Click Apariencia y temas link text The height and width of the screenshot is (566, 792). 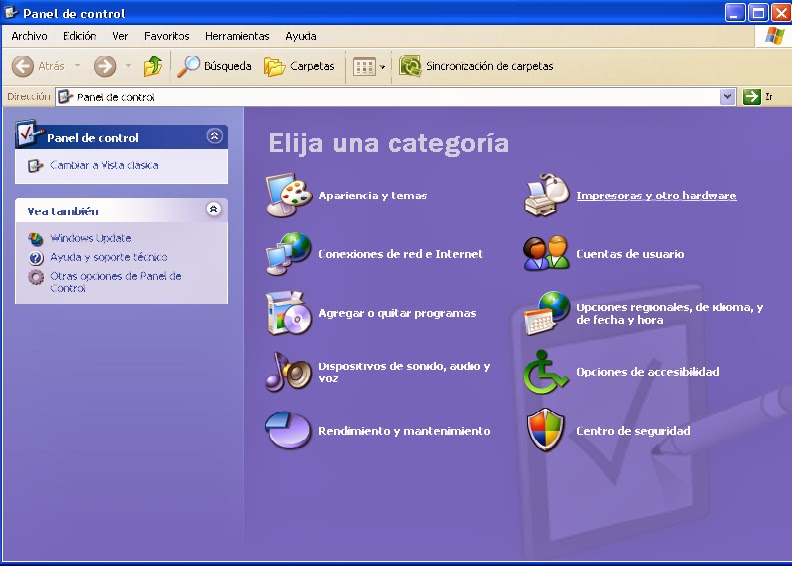coord(373,196)
